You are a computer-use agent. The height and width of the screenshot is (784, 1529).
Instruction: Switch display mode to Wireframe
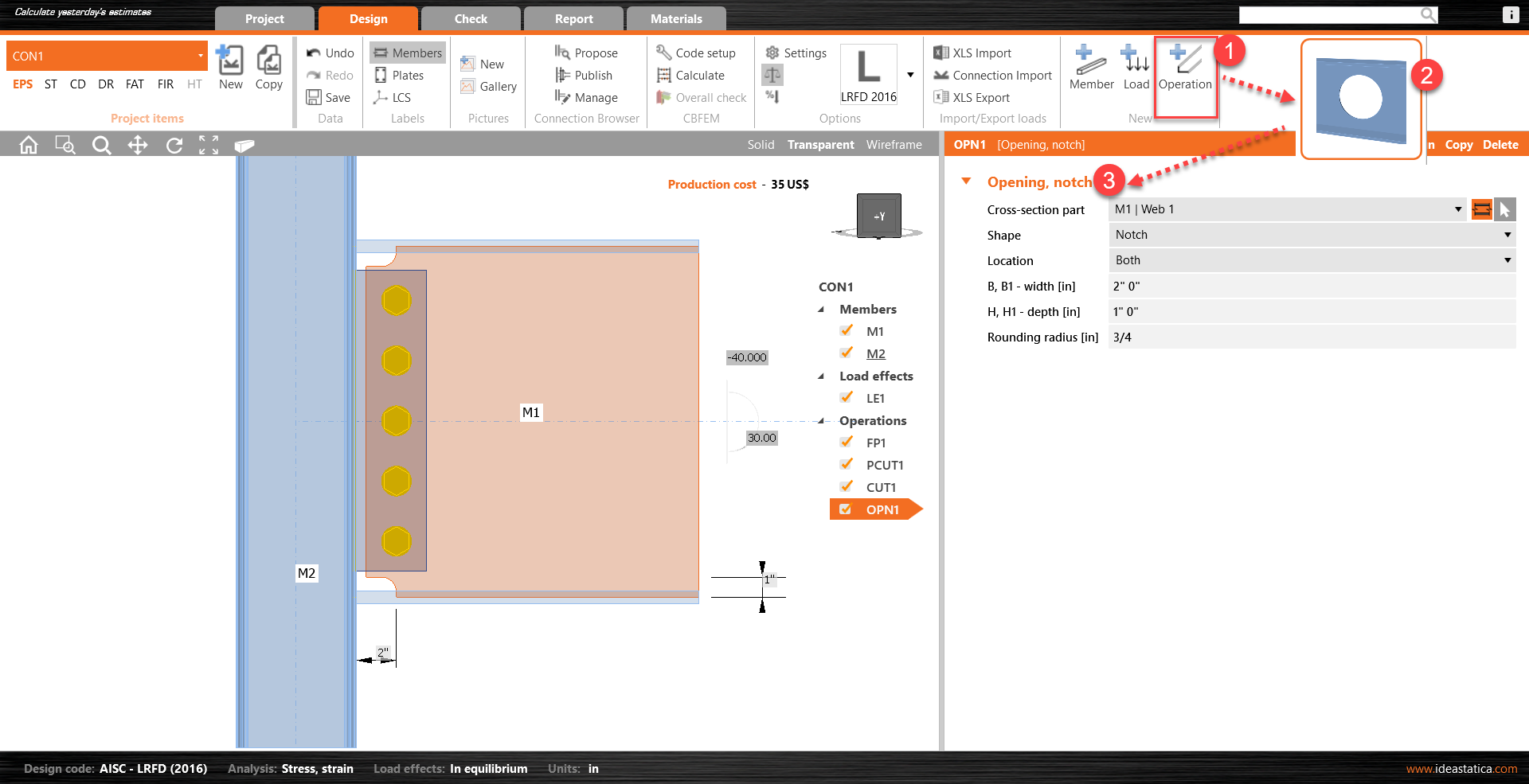point(894,144)
